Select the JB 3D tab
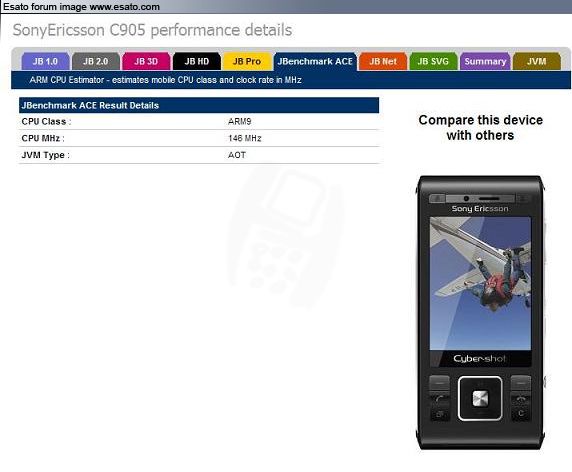The height and width of the screenshot is (472, 572). tap(146, 61)
